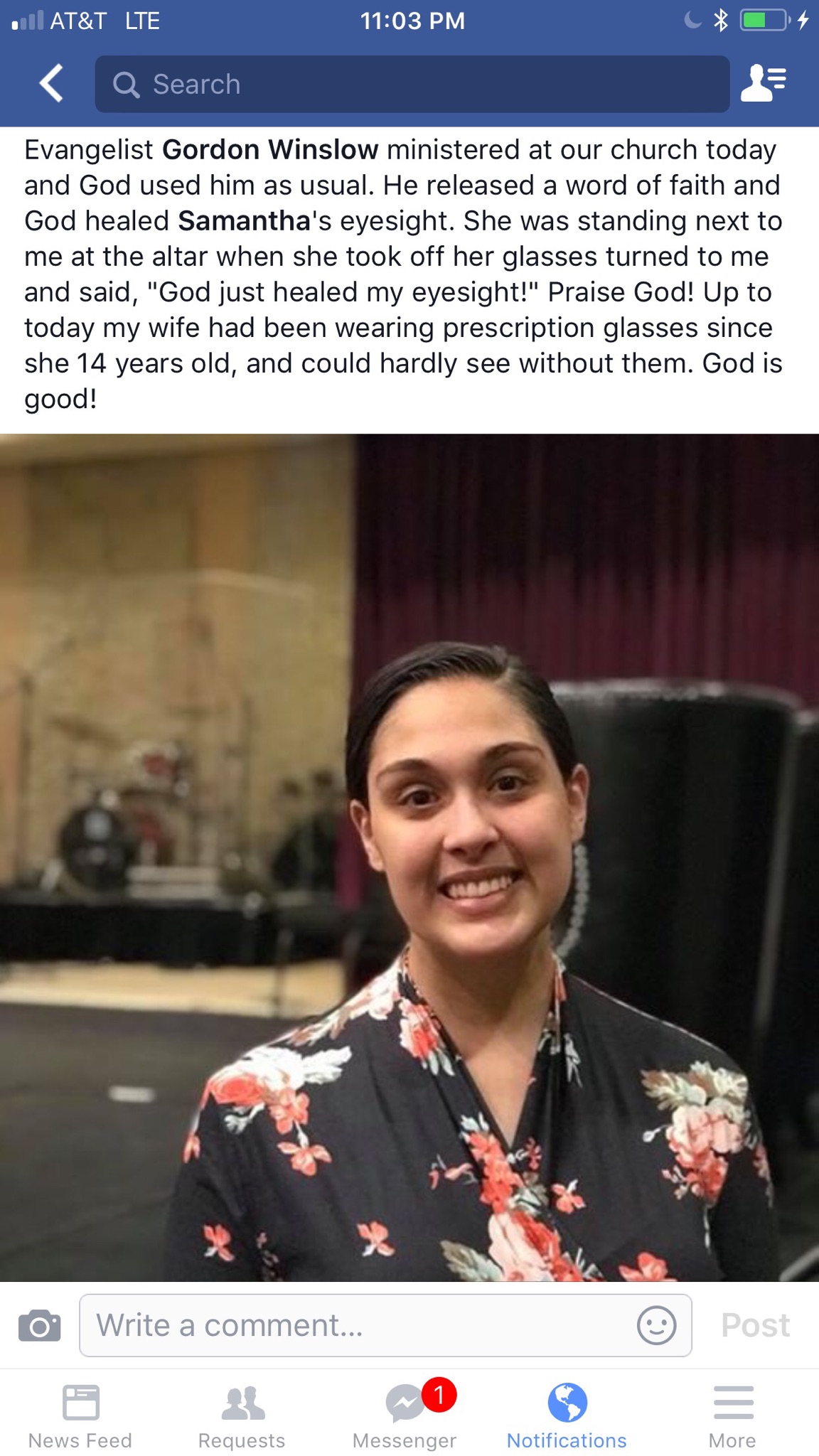
Task: Open camera to attach photo
Action: (40, 1325)
